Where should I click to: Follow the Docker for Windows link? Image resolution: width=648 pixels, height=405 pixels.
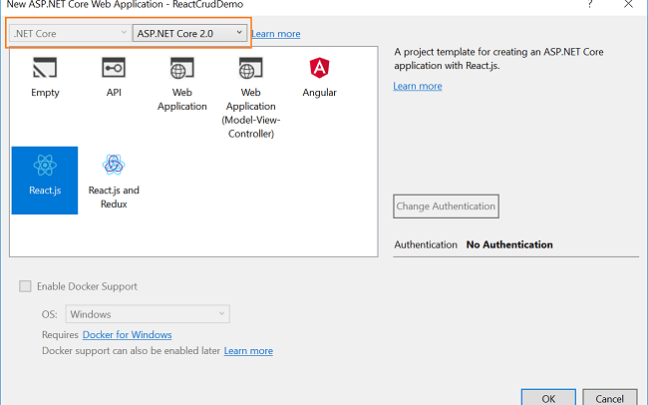[127, 334]
